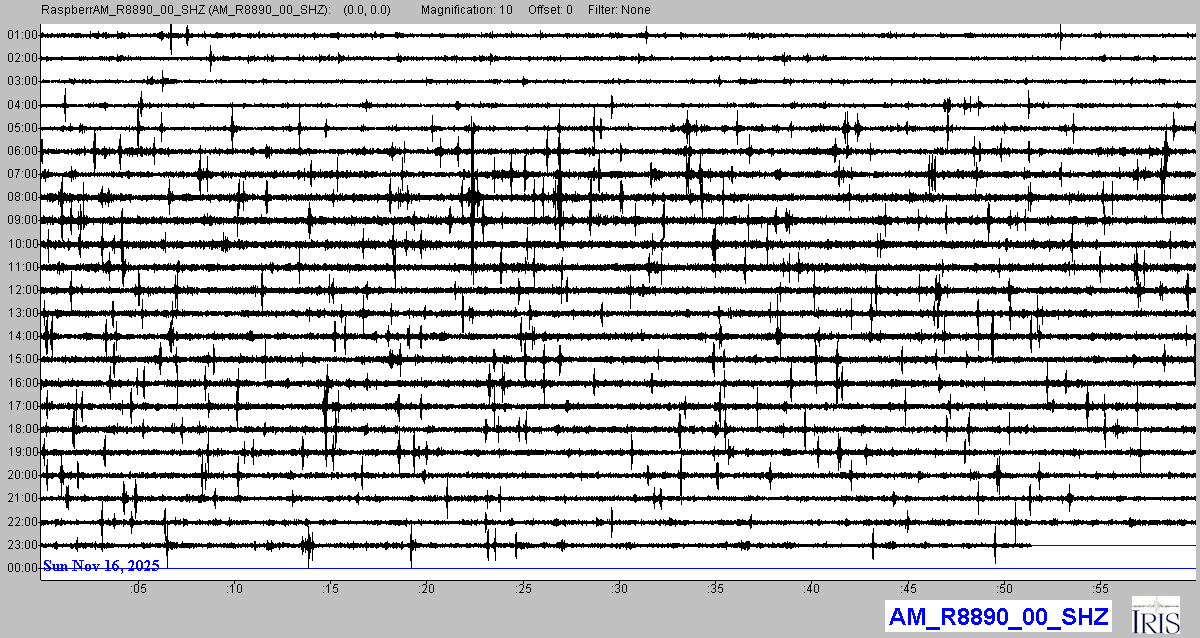Click the Sun Nov 16, 2025 date label
The image size is (1200, 638).
[100, 566]
